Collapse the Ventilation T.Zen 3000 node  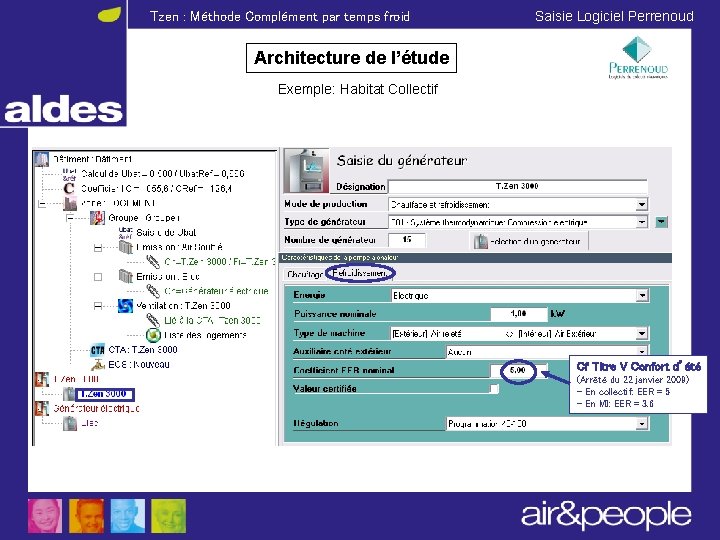(x=98, y=306)
